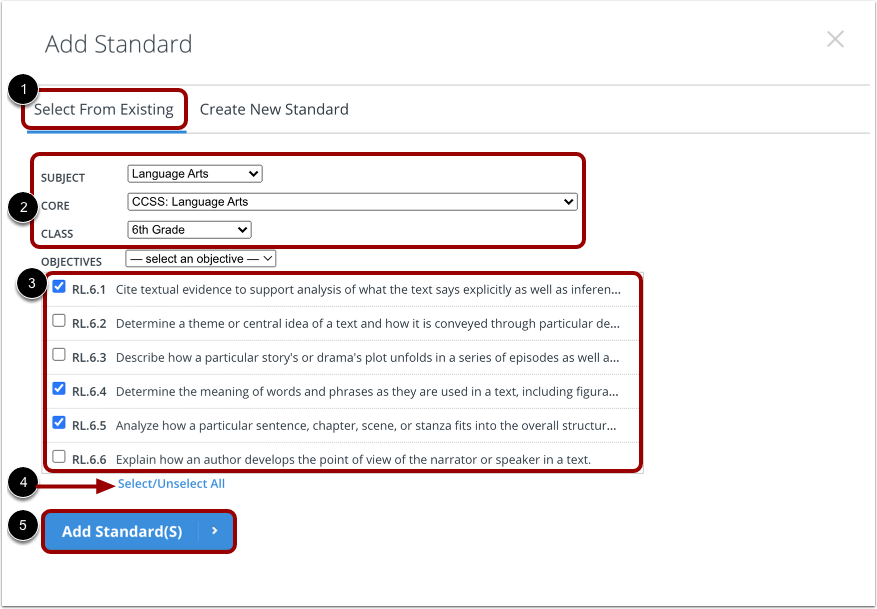Enable the RL.6.6 checkbox
The height and width of the screenshot is (609, 877).
coord(59,456)
